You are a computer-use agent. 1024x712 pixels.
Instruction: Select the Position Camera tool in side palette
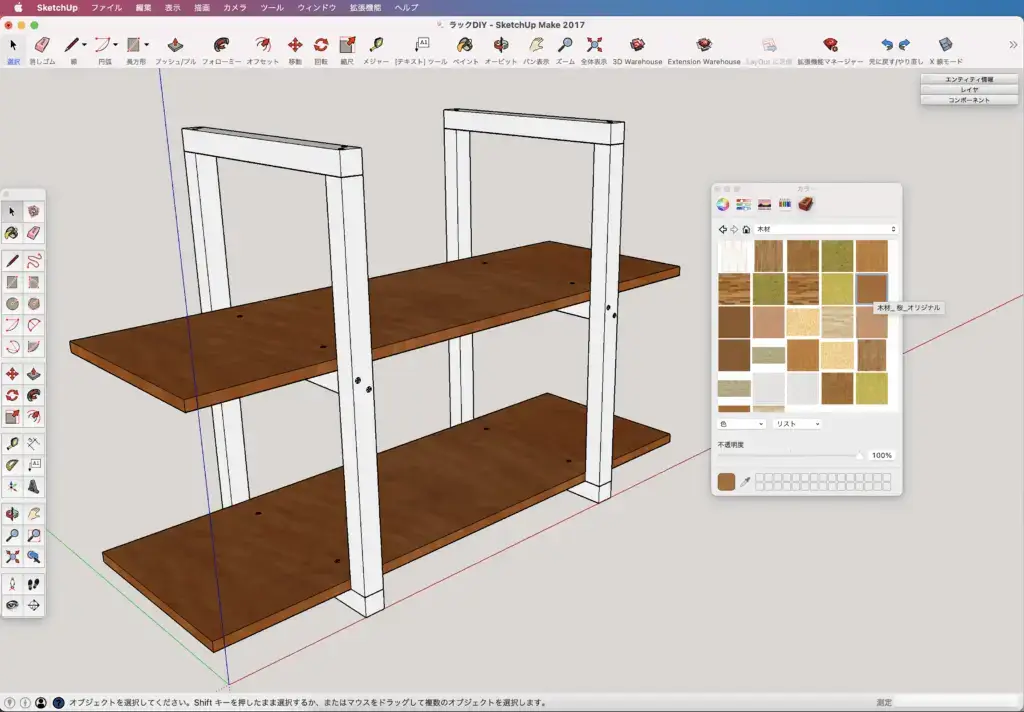(x=12, y=584)
